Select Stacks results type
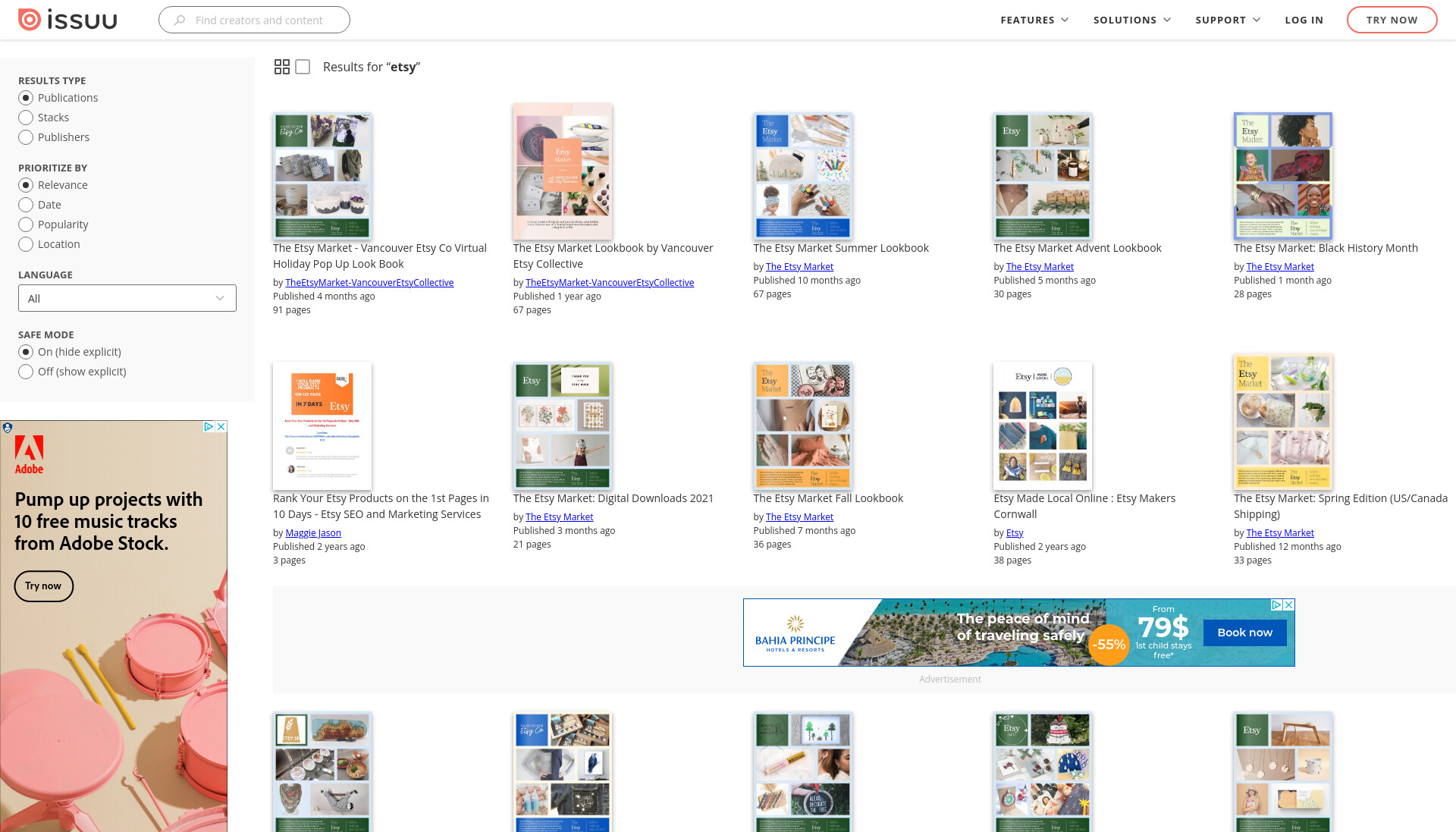The height and width of the screenshot is (832, 1456). coord(26,118)
